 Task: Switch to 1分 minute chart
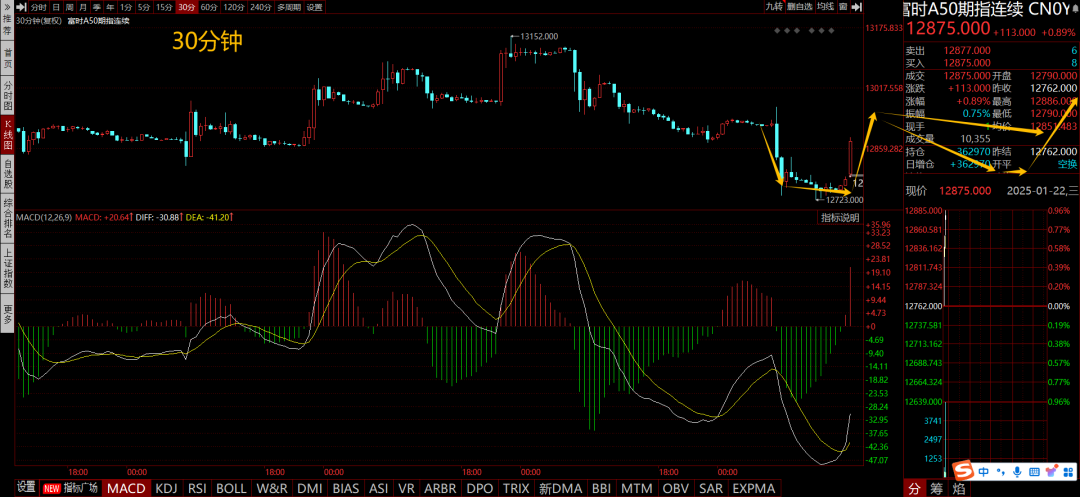point(126,7)
